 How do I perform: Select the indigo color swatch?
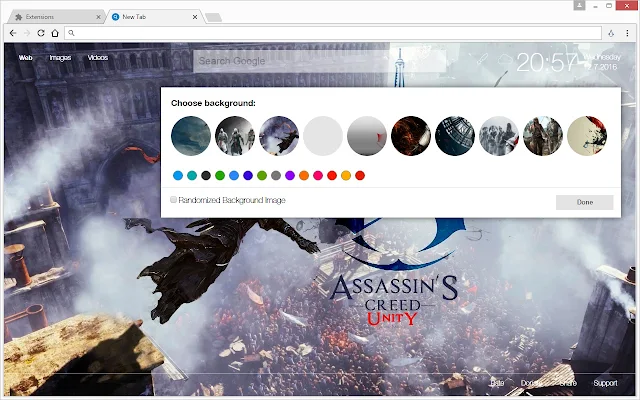(248, 176)
